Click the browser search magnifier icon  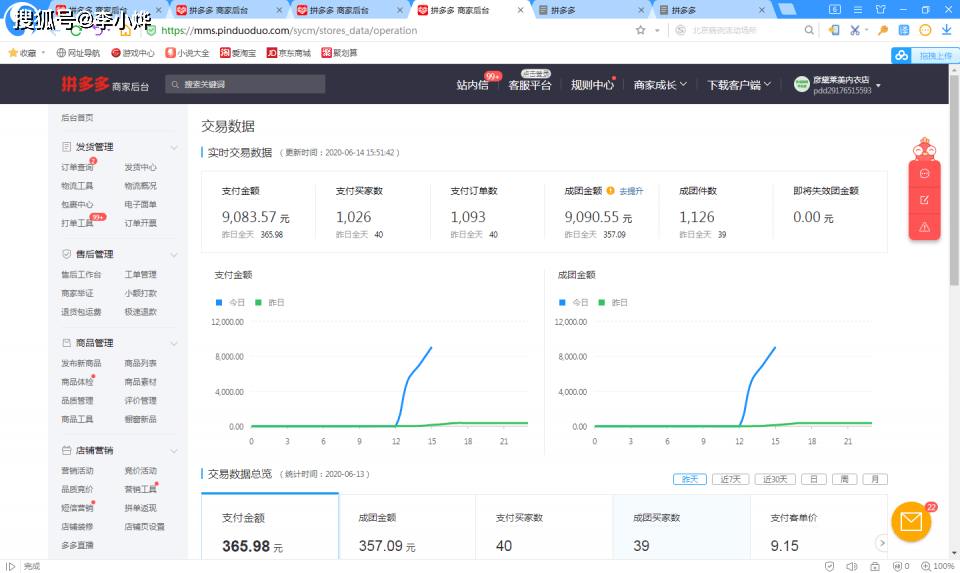[x=809, y=30]
